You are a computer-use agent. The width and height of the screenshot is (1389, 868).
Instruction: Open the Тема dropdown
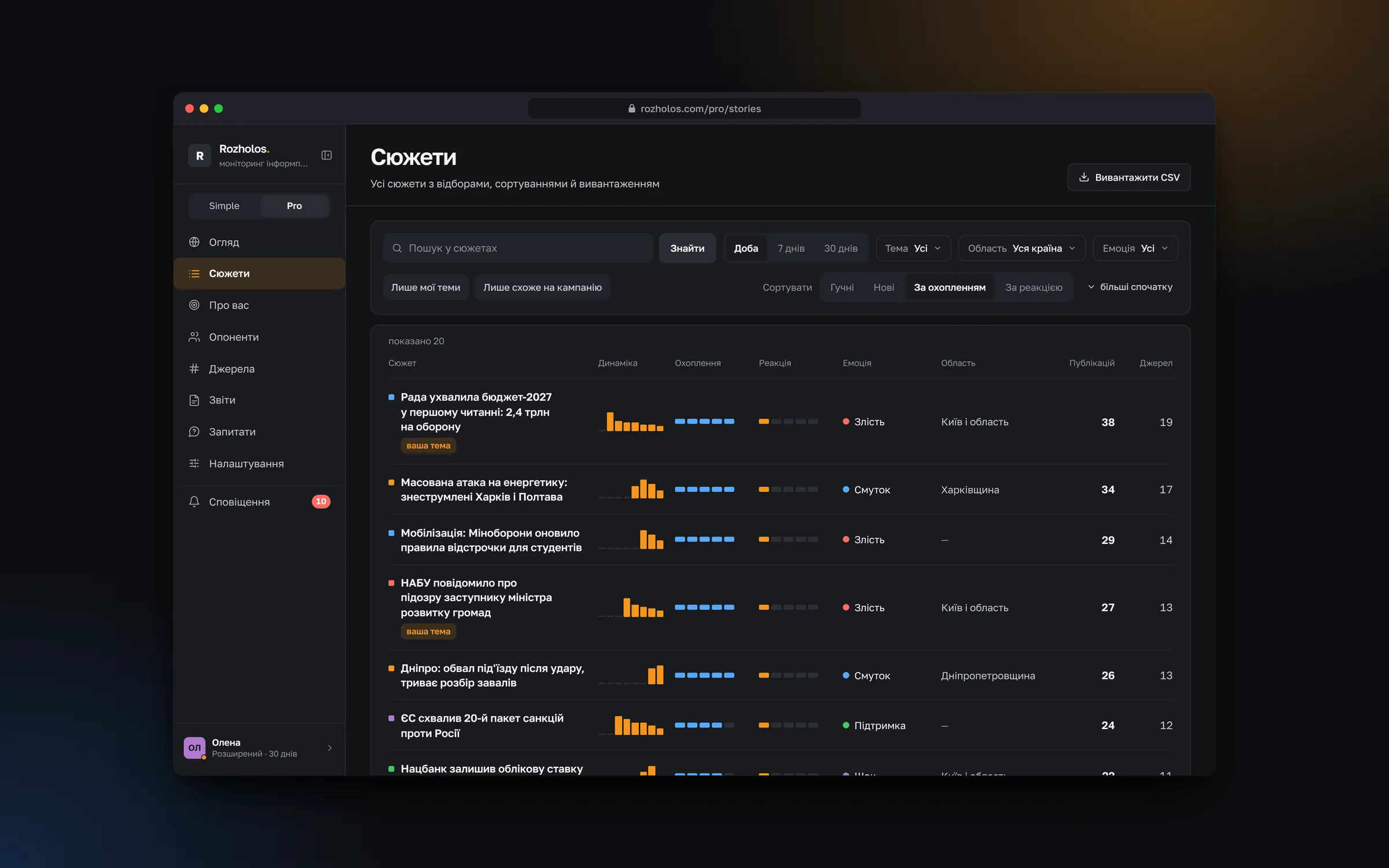[913, 248]
